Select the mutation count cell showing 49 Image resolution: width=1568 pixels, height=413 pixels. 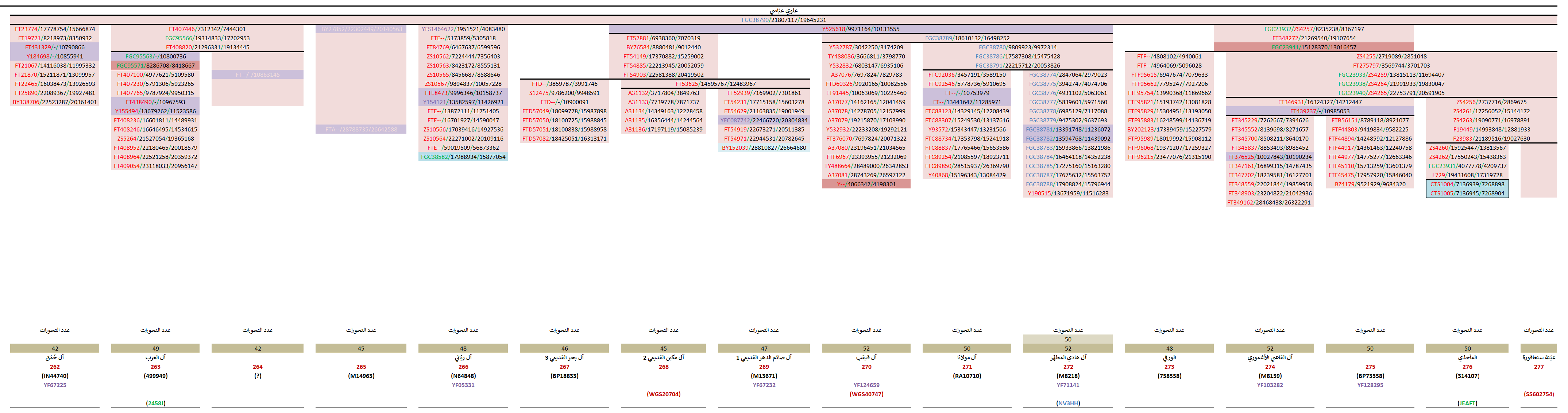[156, 349]
